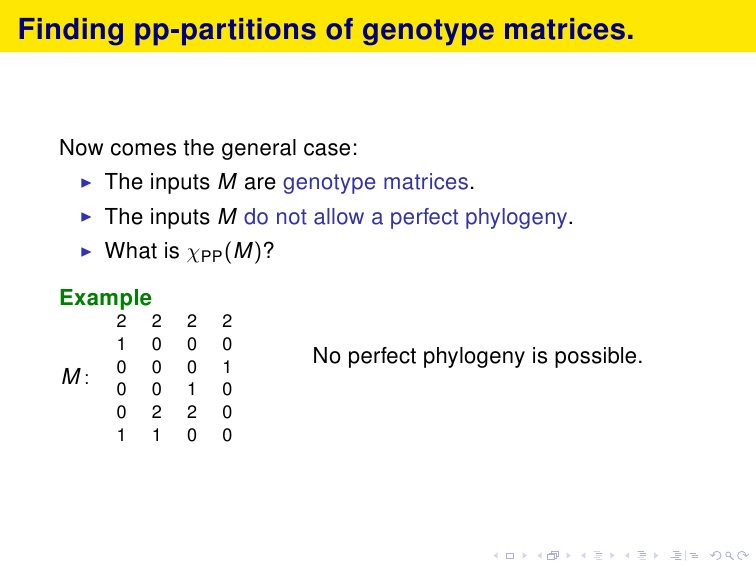Open the search magnifier icon
The image size is (756, 567).
[x=729, y=556]
